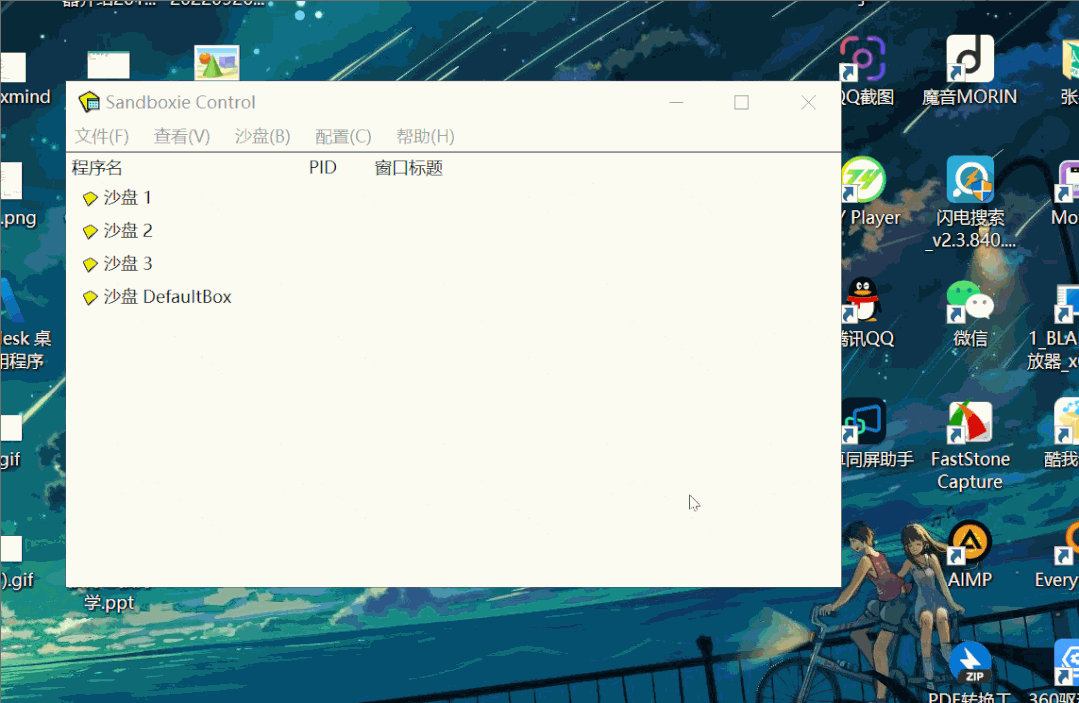Select the 闪电搜索 desktop icon

pos(970,203)
